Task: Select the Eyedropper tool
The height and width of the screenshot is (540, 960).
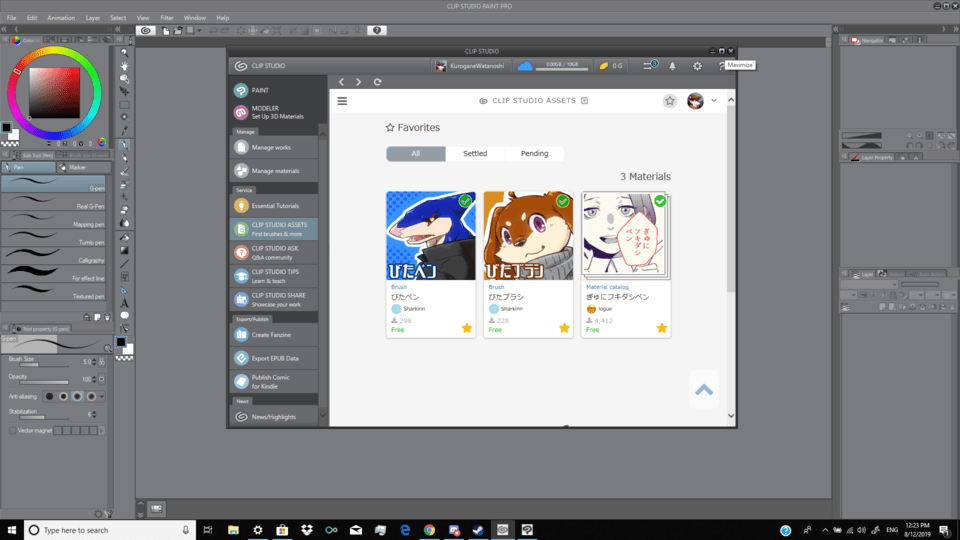Action: point(124,131)
